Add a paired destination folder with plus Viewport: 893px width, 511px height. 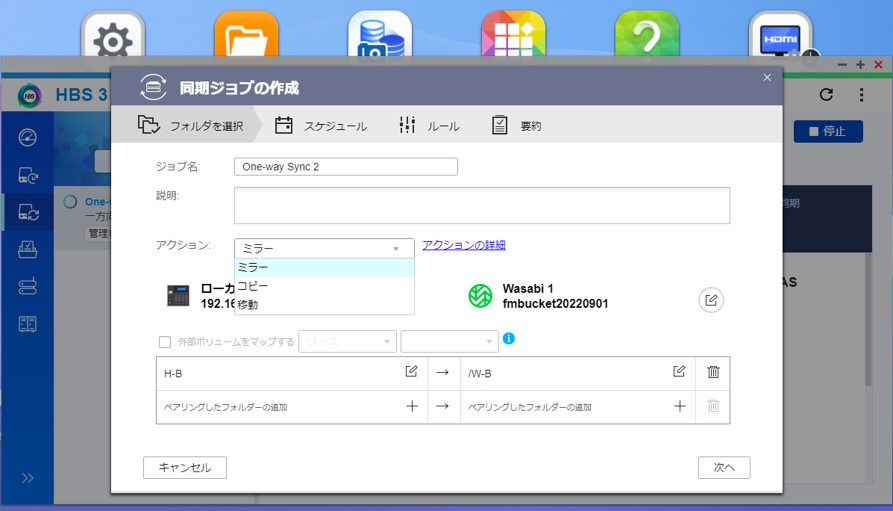point(679,406)
